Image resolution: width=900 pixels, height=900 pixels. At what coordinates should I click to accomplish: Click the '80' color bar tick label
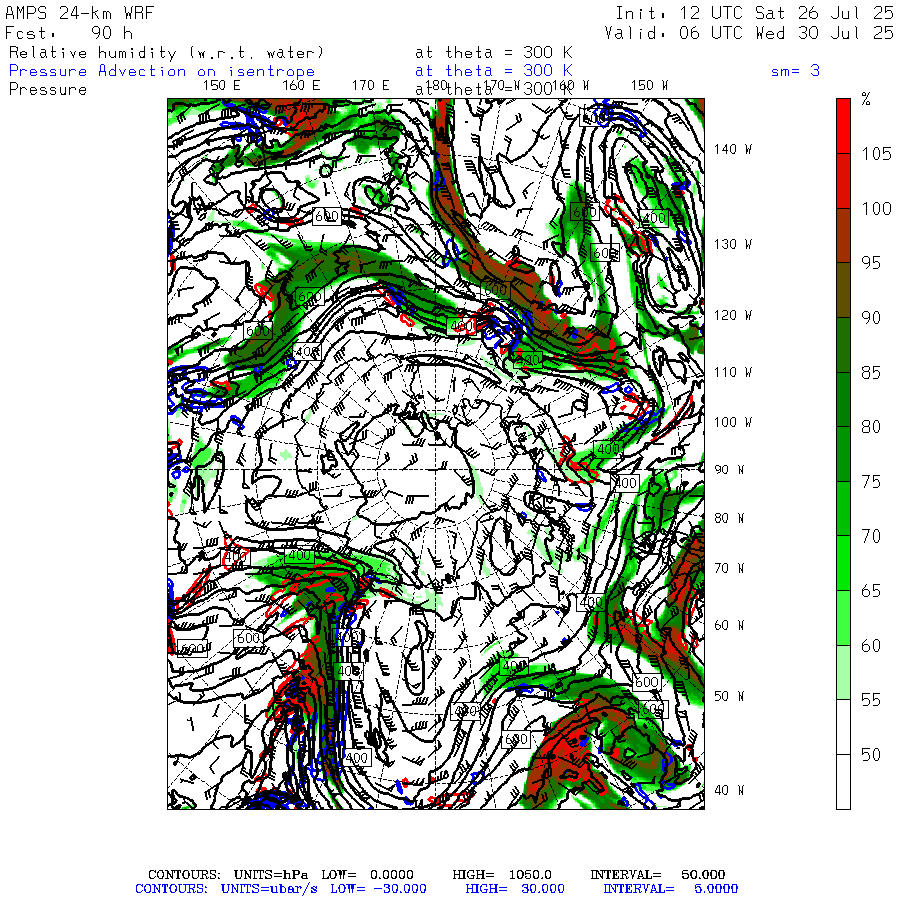coord(871,427)
